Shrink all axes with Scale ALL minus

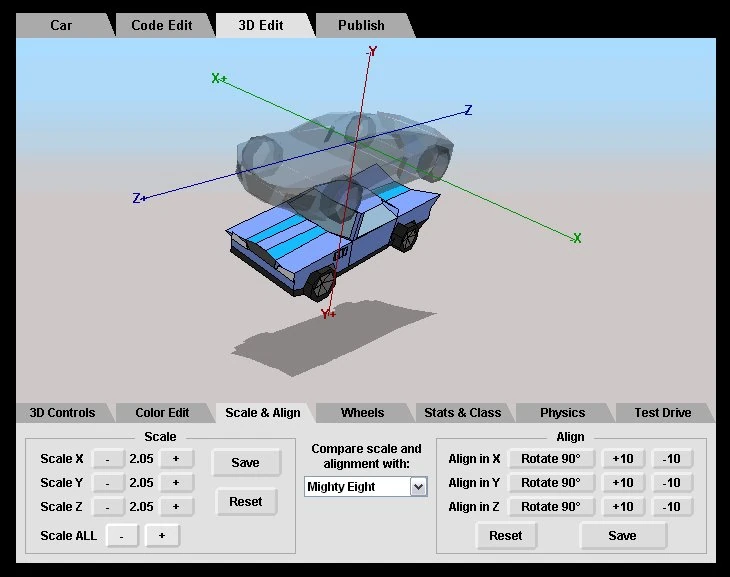(122, 536)
